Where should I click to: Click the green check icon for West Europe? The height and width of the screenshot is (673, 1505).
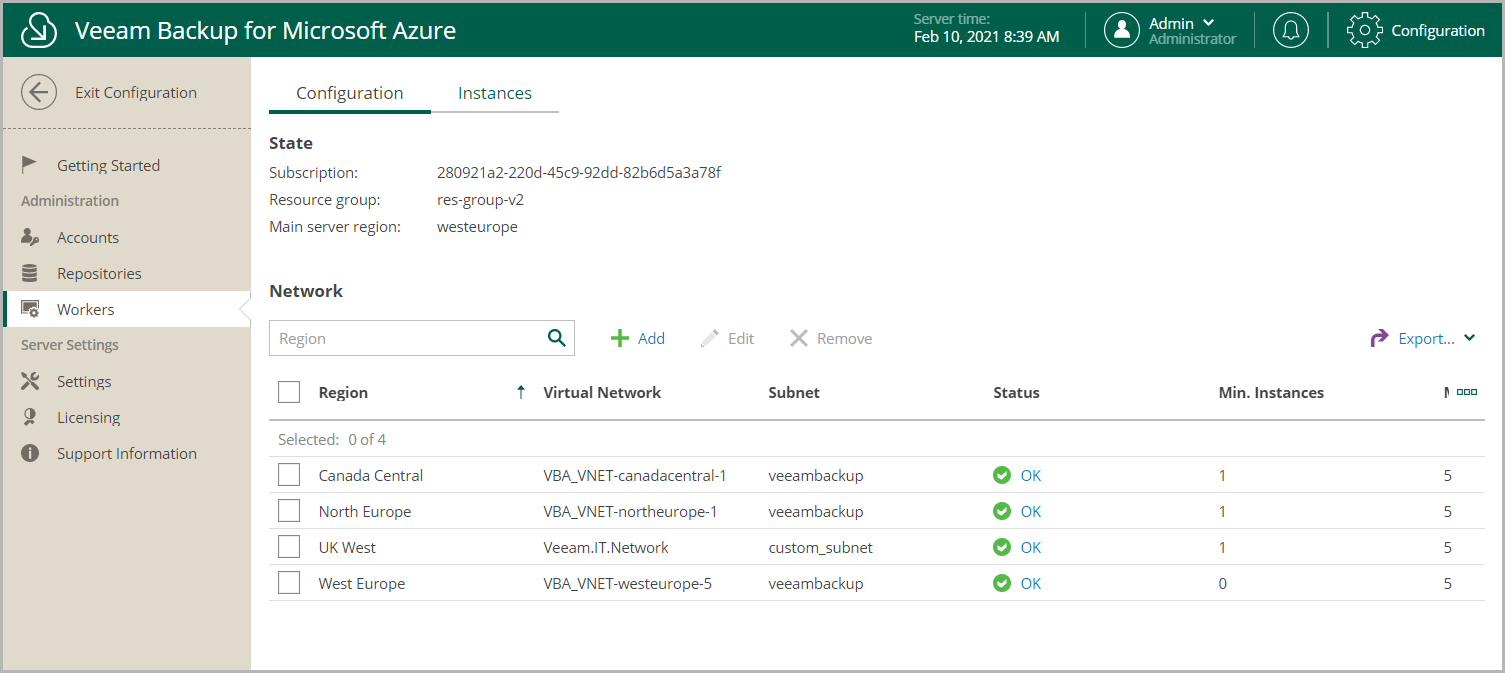click(x=1002, y=583)
